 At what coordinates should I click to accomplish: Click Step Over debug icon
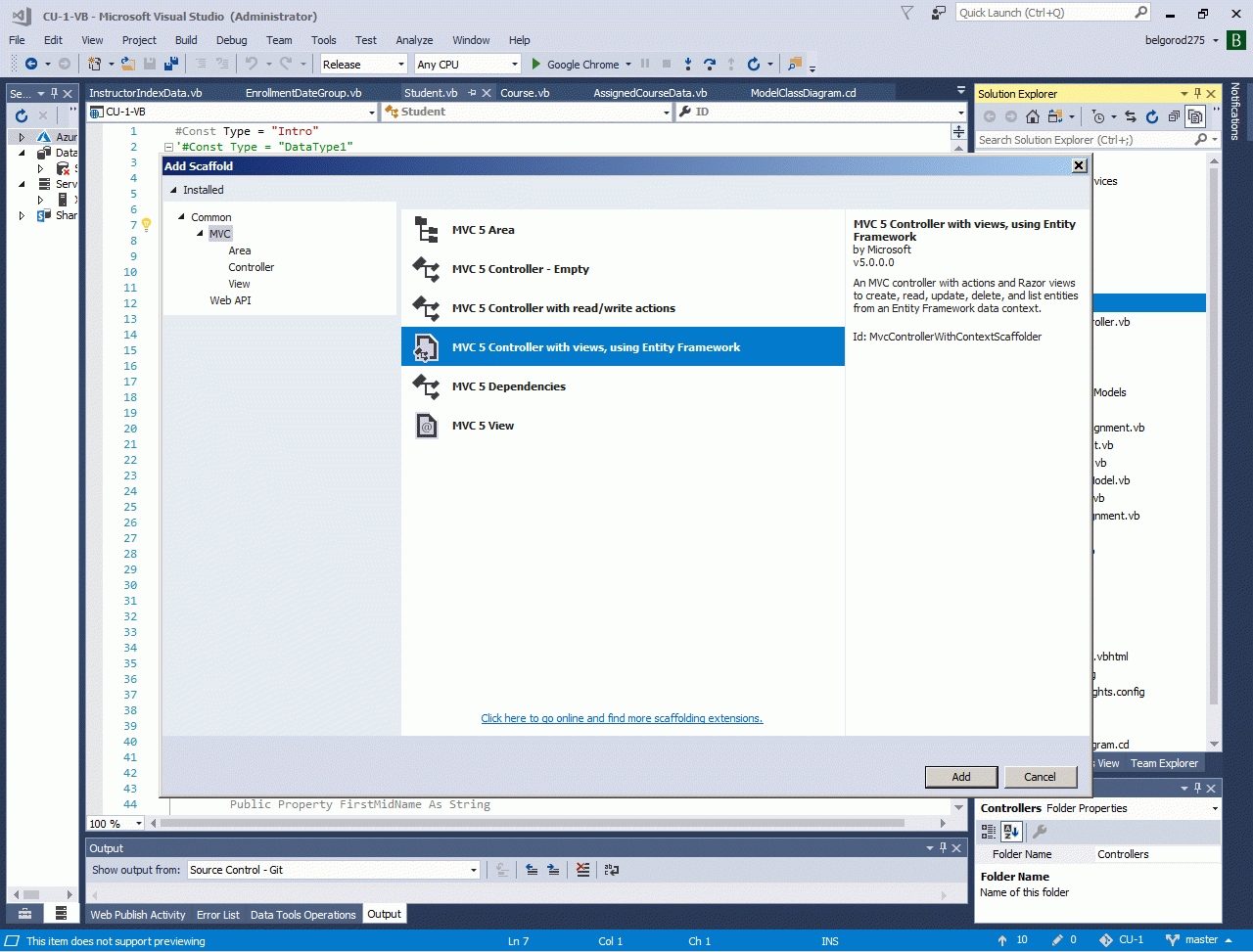click(x=710, y=65)
